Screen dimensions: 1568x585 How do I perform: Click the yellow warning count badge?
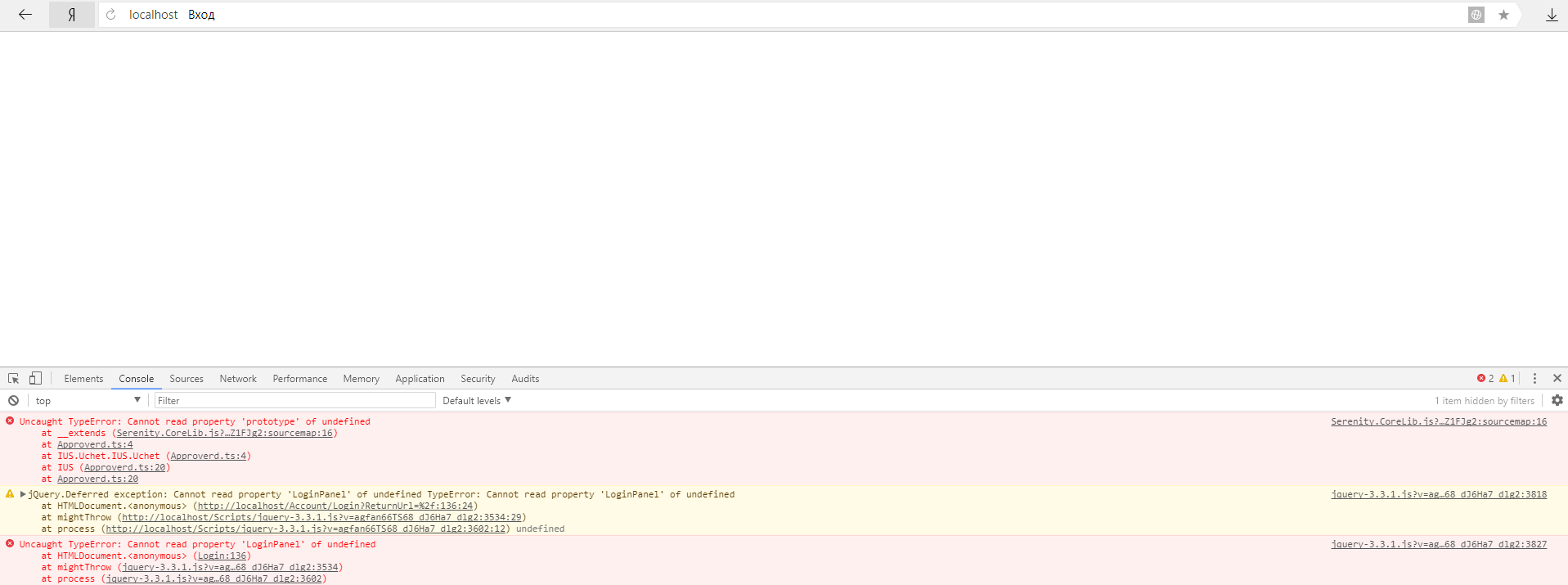1507,379
